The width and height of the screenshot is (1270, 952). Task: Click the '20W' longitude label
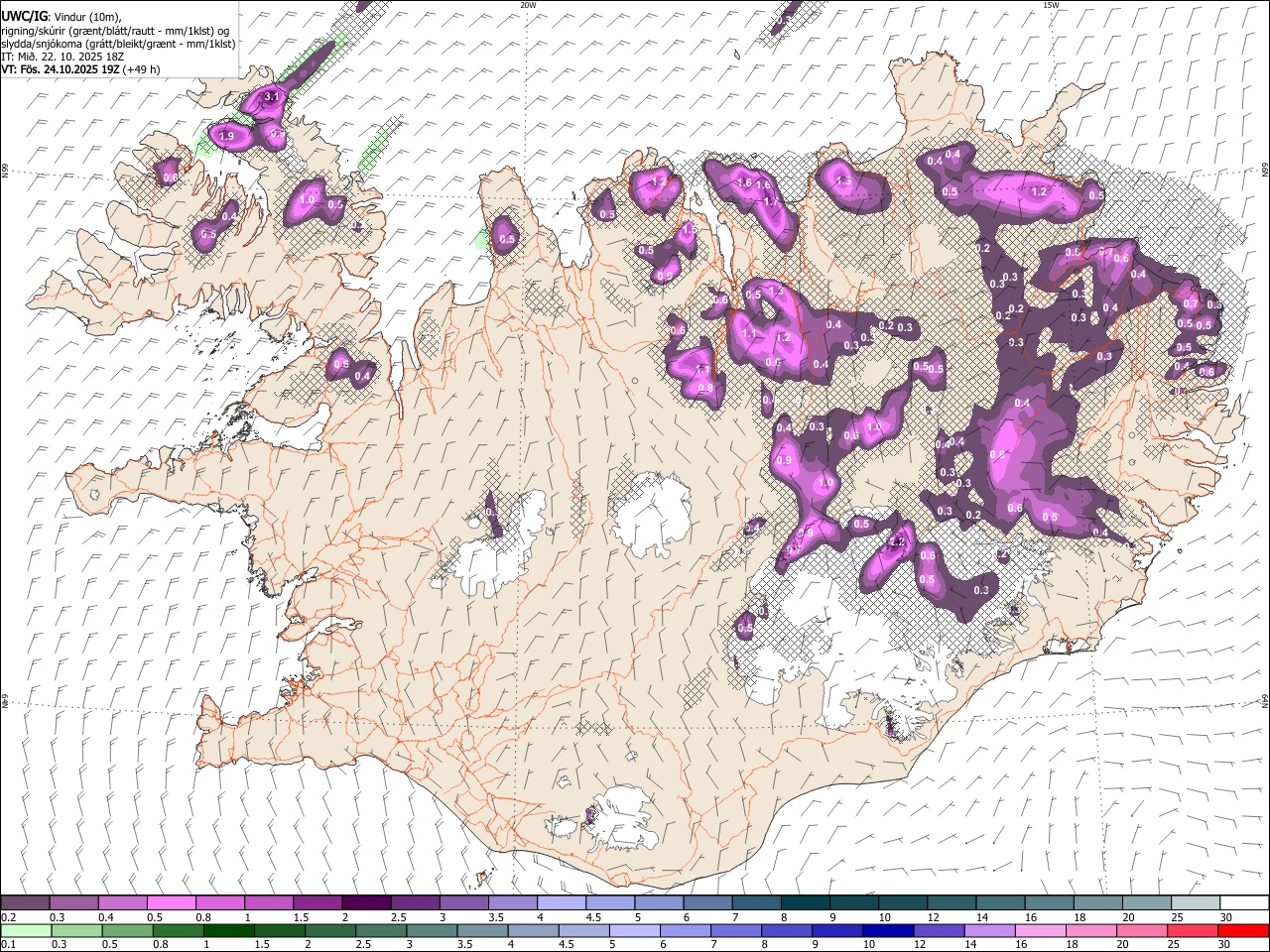coord(528,5)
